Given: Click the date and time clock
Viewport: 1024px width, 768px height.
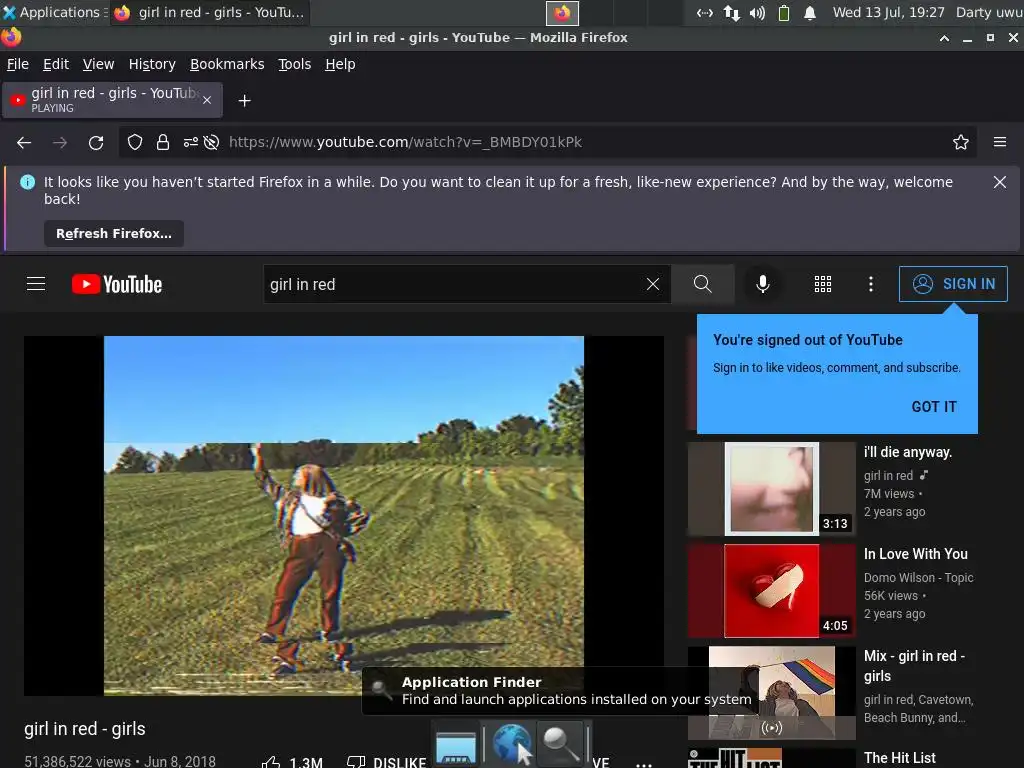Looking at the screenshot, I should coord(888,12).
